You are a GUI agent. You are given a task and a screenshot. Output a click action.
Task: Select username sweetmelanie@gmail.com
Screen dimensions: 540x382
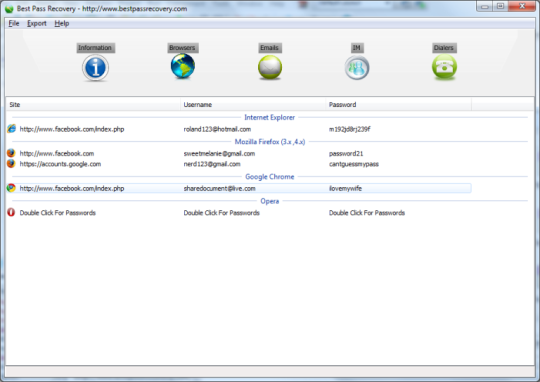219,154
